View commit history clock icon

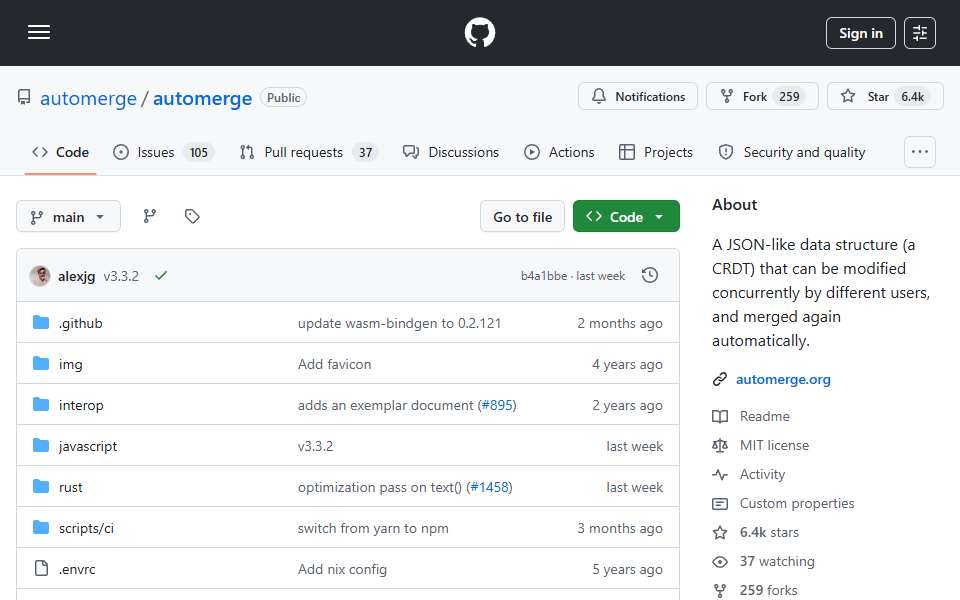click(x=650, y=276)
